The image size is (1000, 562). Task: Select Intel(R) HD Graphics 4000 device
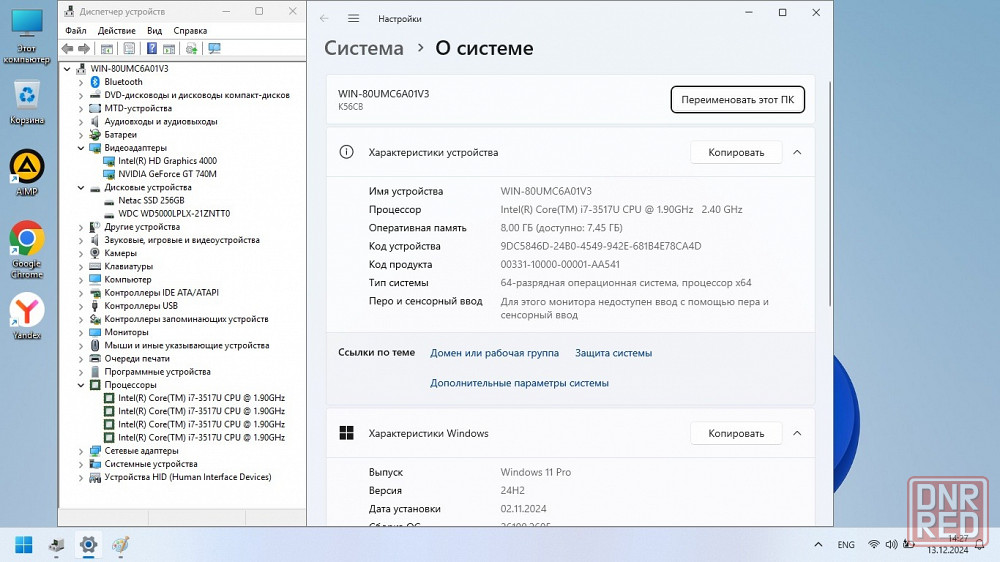click(x=167, y=161)
